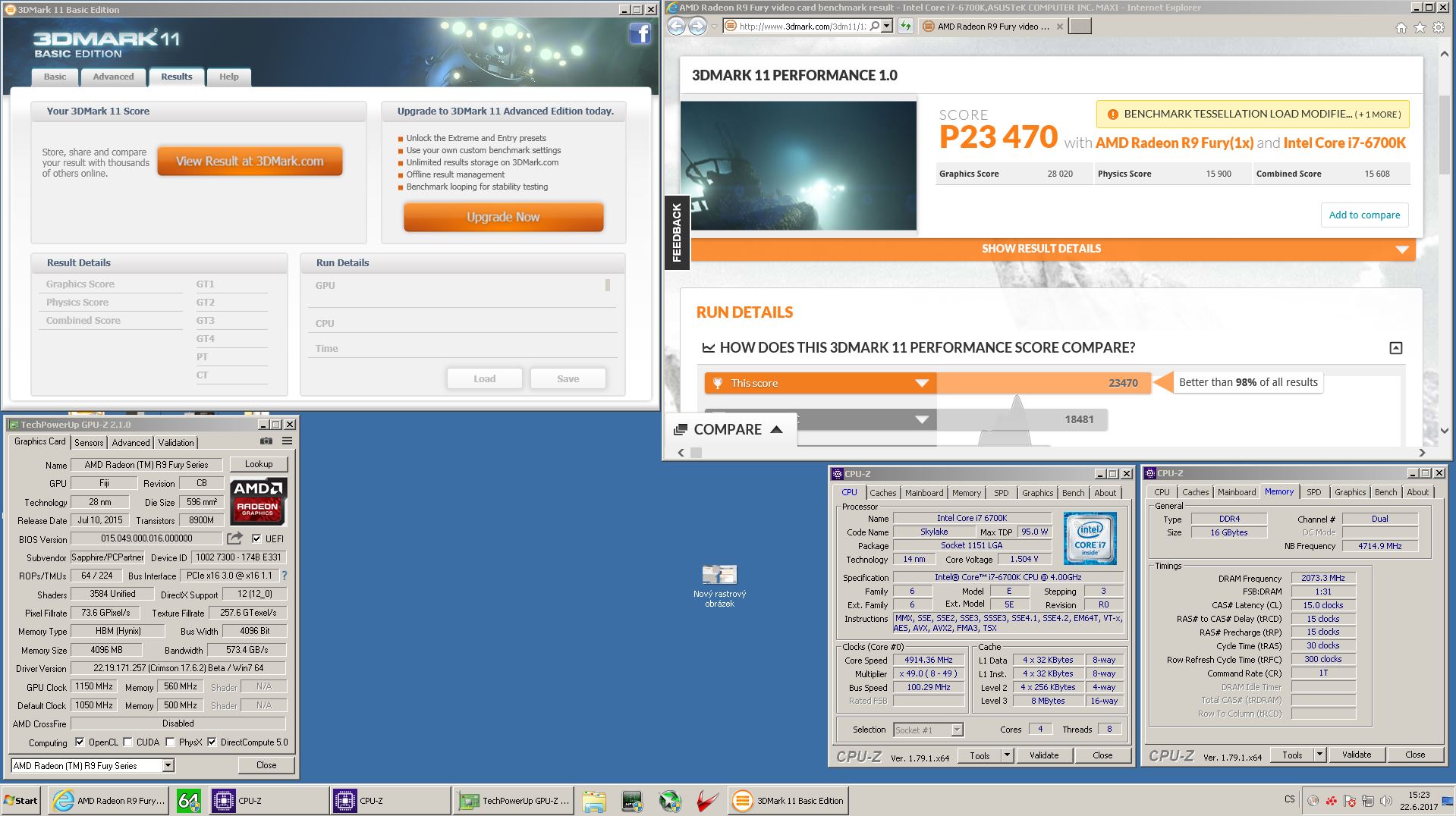Open the Validation tab in GPU-Z
Viewport: 1456px width, 816px height.
click(176, 442)
